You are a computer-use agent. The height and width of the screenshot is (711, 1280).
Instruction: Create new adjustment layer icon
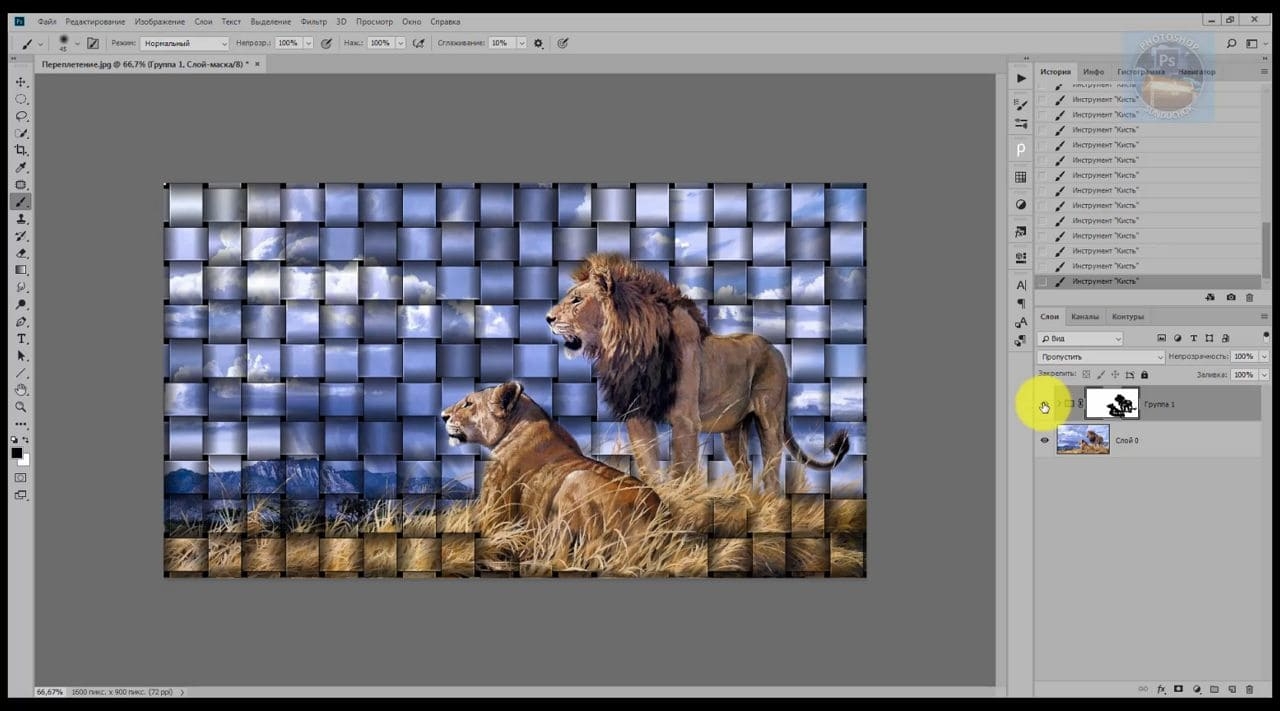(1197, 689)
